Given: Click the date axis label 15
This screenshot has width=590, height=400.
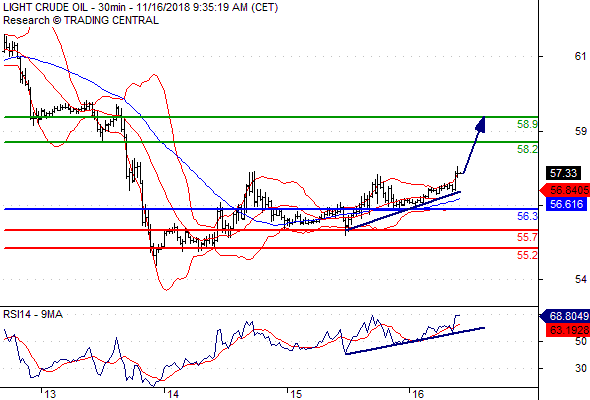Looking at the screenshot, I should (296, 394).
